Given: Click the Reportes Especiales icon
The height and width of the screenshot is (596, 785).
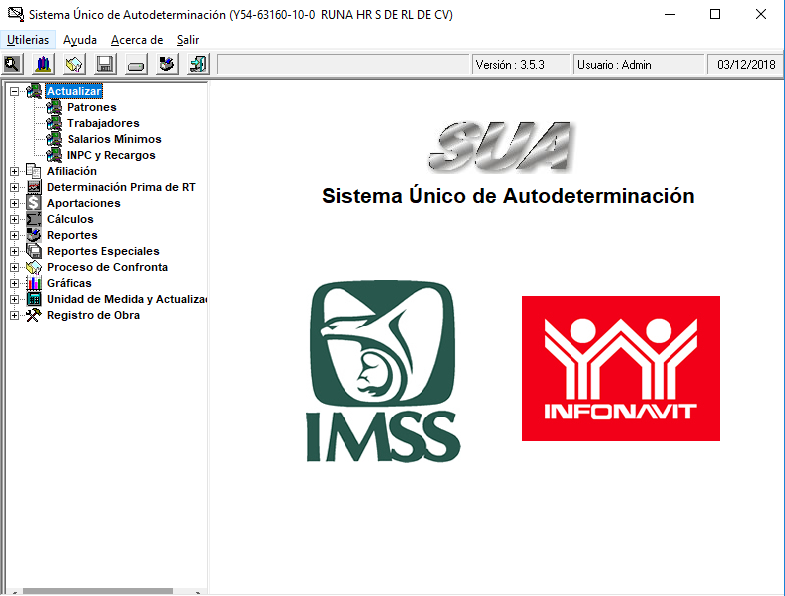Looking at the screenshot, I should click(34, 251).
